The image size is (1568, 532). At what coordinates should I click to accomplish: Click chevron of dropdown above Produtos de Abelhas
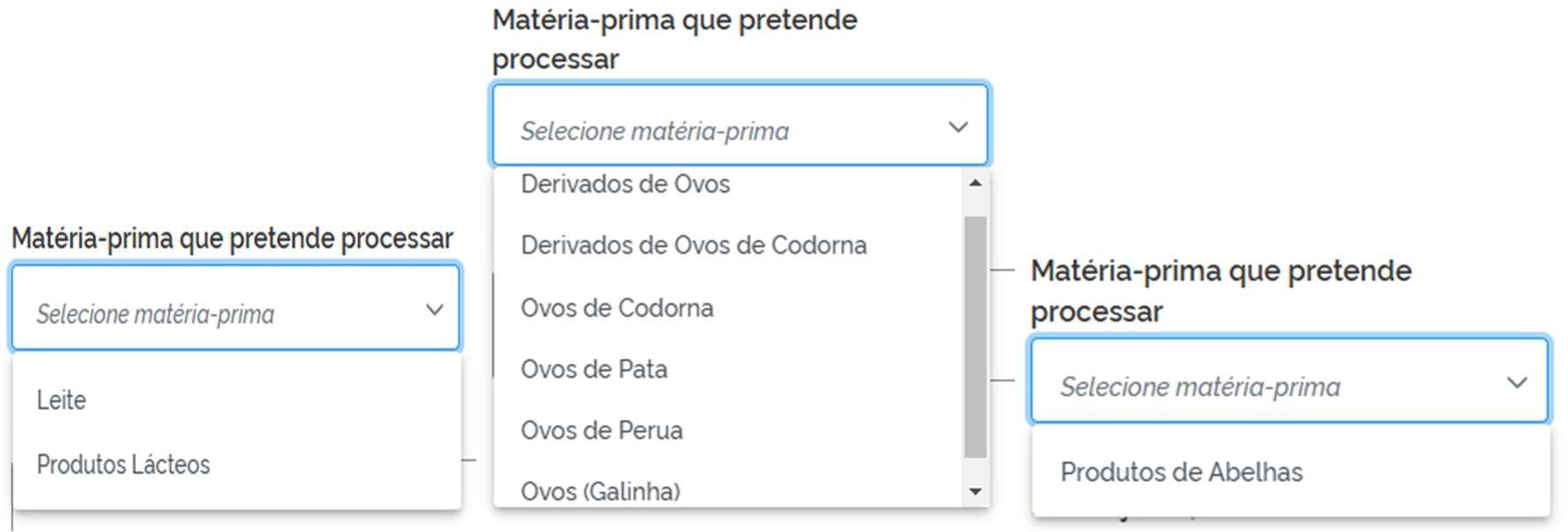[x=1517, y=383]
